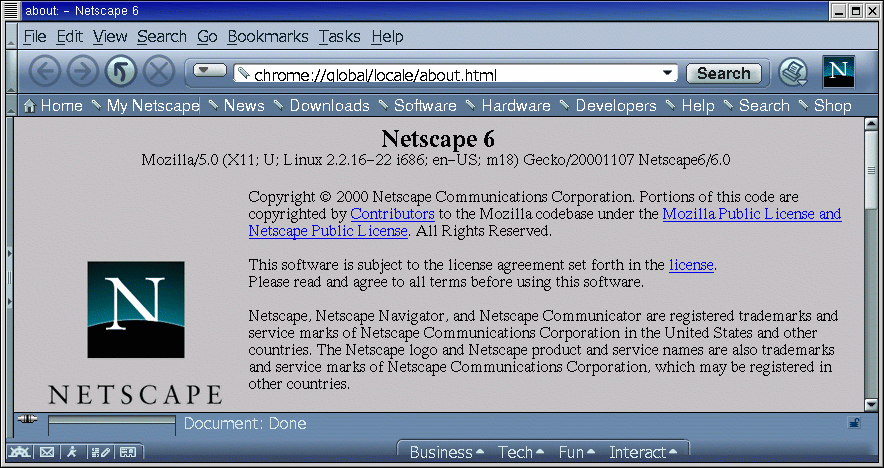Open the Software bookmark
The image size is (884, 468).
point(418,105)
